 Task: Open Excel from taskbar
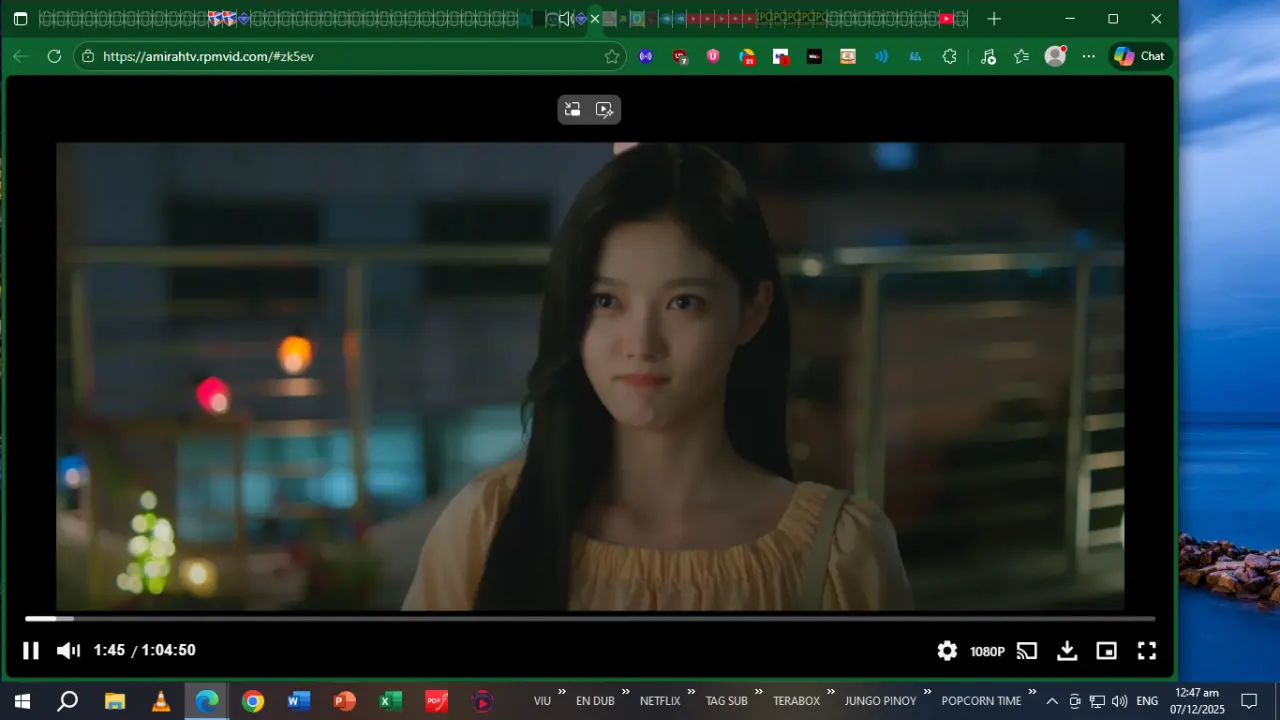(x=391, y=701)
